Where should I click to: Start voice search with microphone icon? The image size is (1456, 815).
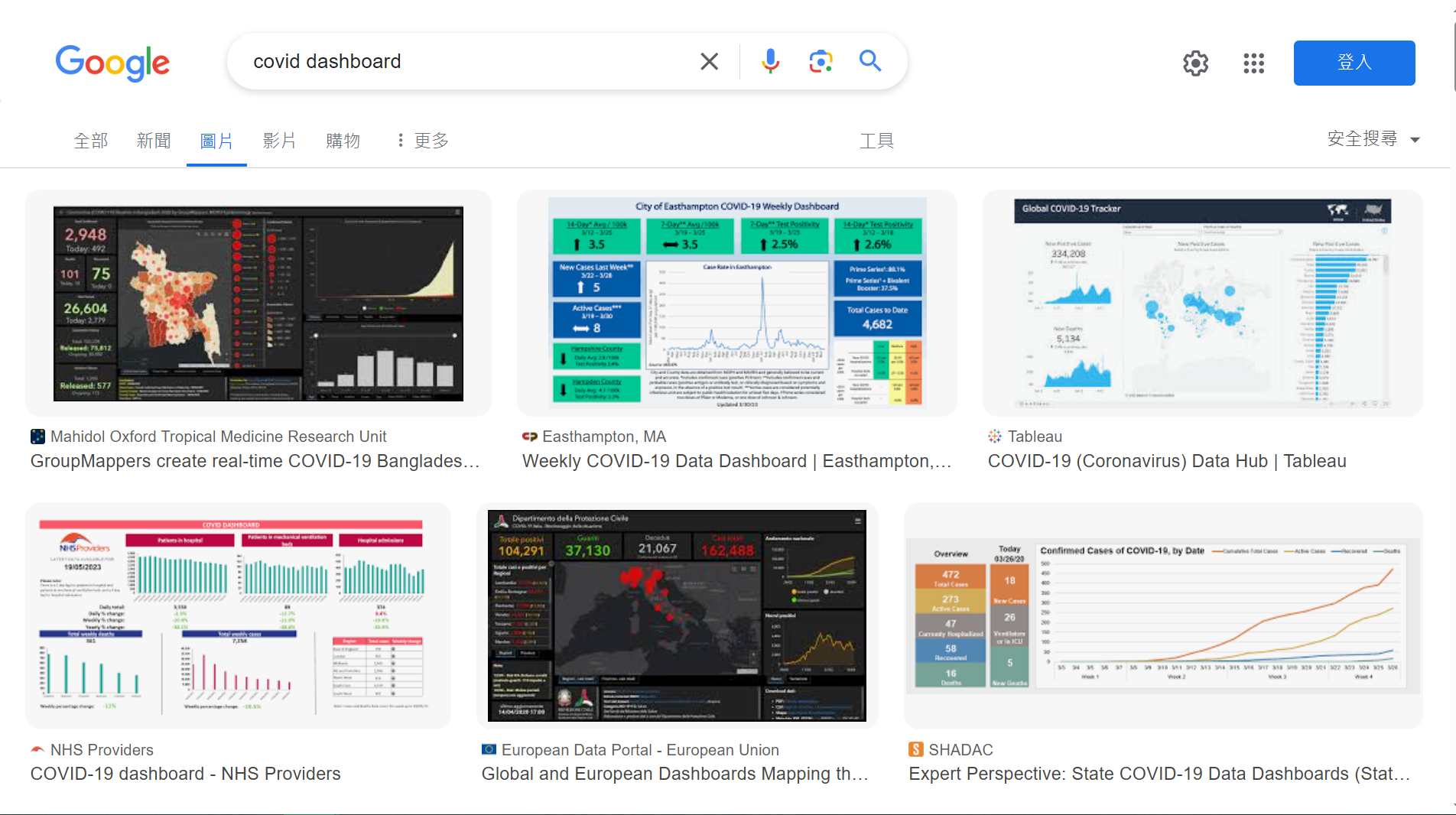770,61
